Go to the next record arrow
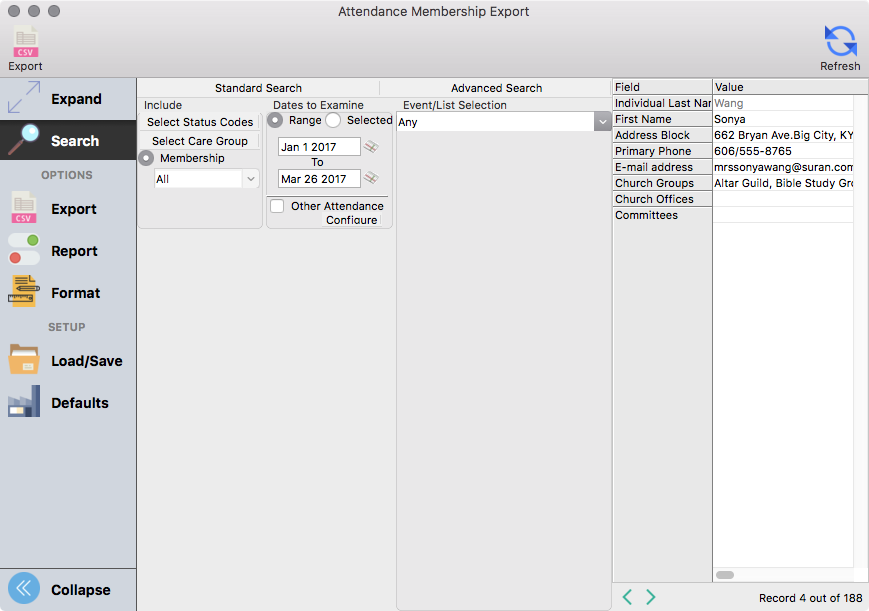Screen dimensions: 869x611 point(651,597)
